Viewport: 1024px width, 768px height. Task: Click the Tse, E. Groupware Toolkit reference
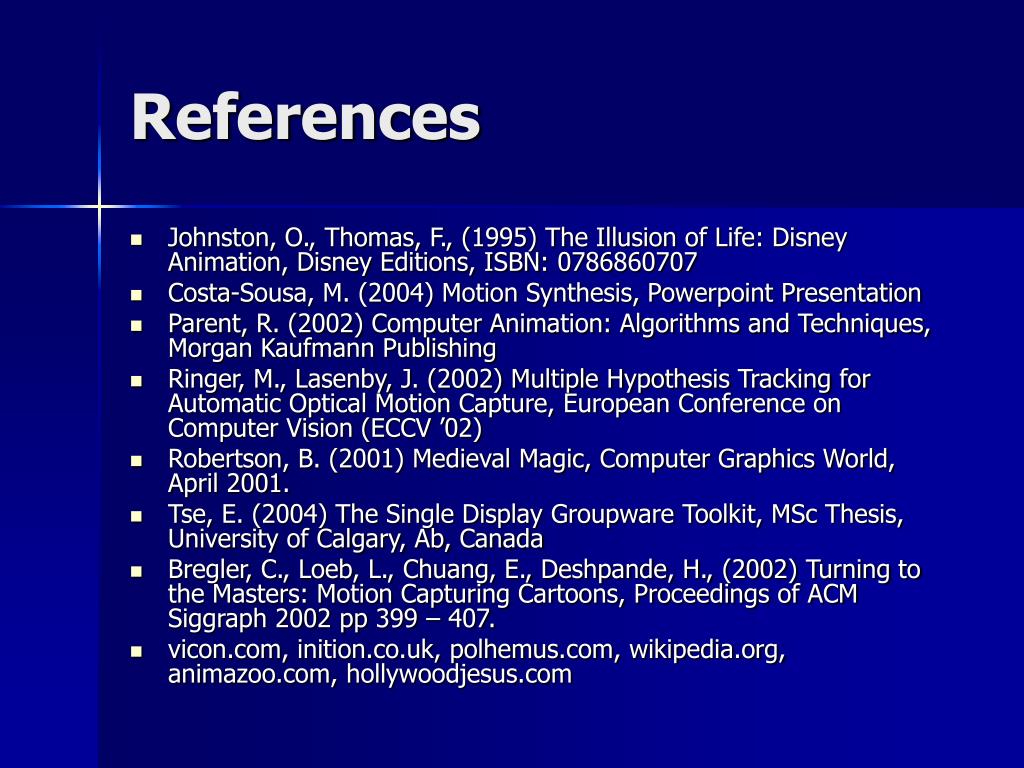pos(536,527)
